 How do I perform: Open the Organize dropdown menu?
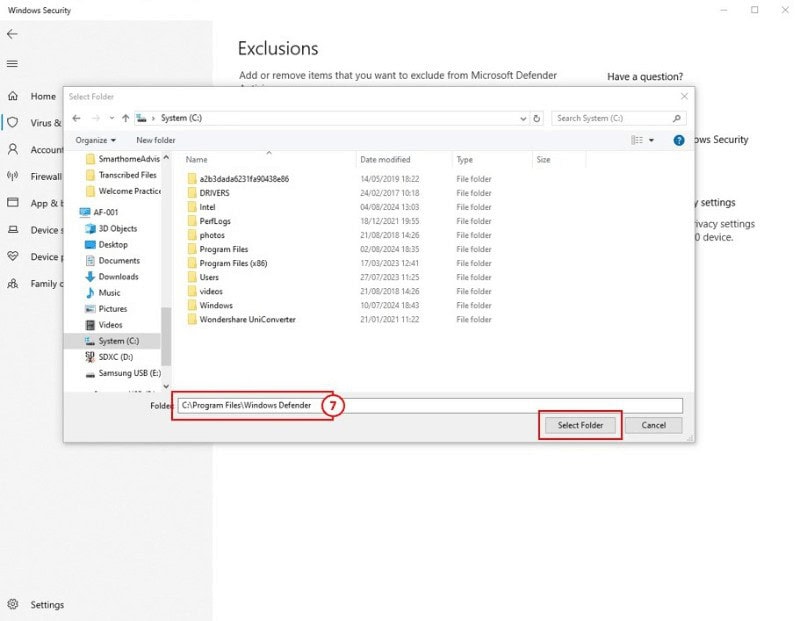95,140
